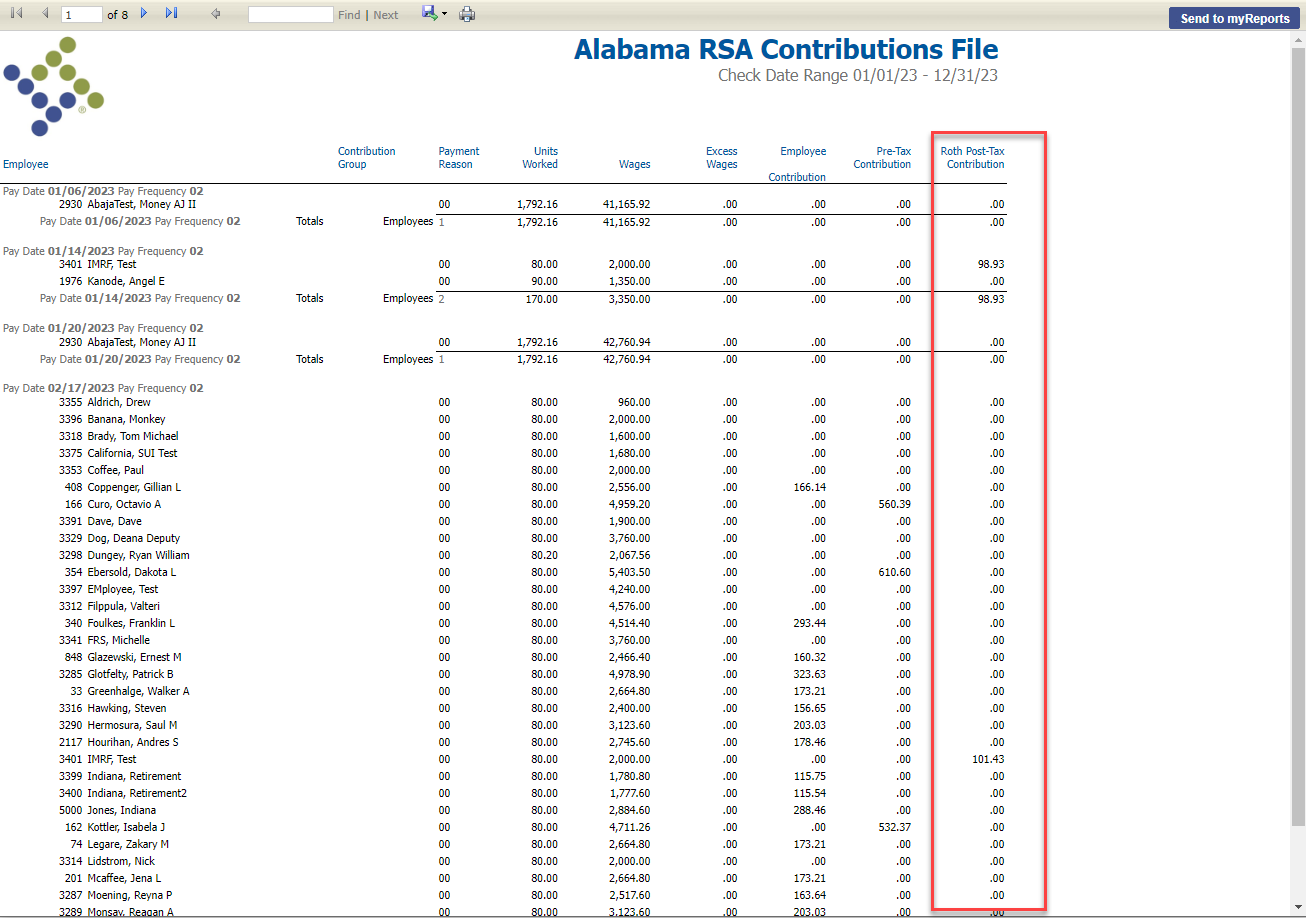Click the Pre-Tax value 610.60

895,572
